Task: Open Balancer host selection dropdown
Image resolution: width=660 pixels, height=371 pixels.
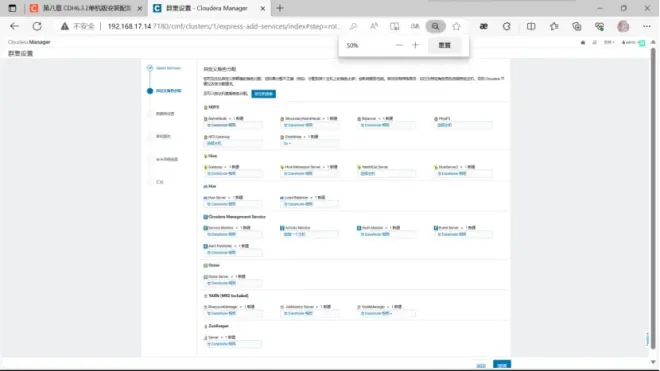Action: coord(386,125)
